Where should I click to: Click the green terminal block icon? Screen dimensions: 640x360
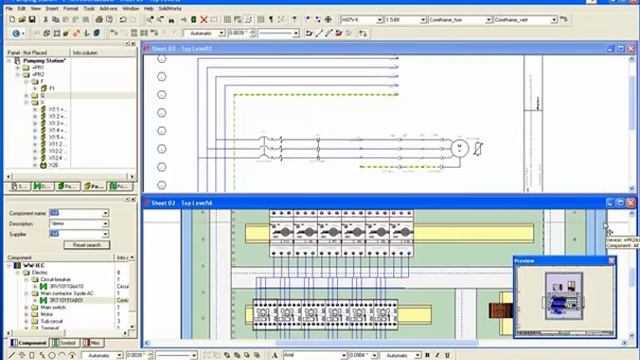coord(194,20)
